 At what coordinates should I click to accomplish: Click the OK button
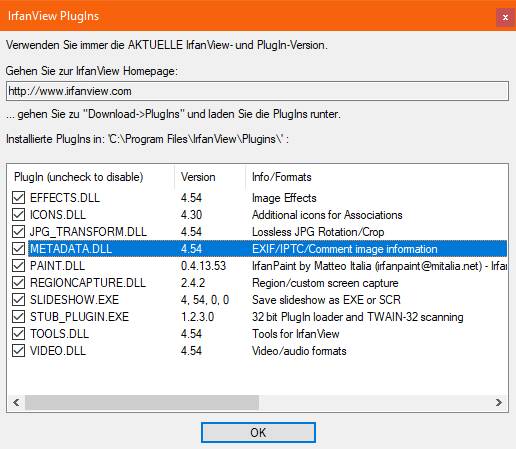pos(258,433)
